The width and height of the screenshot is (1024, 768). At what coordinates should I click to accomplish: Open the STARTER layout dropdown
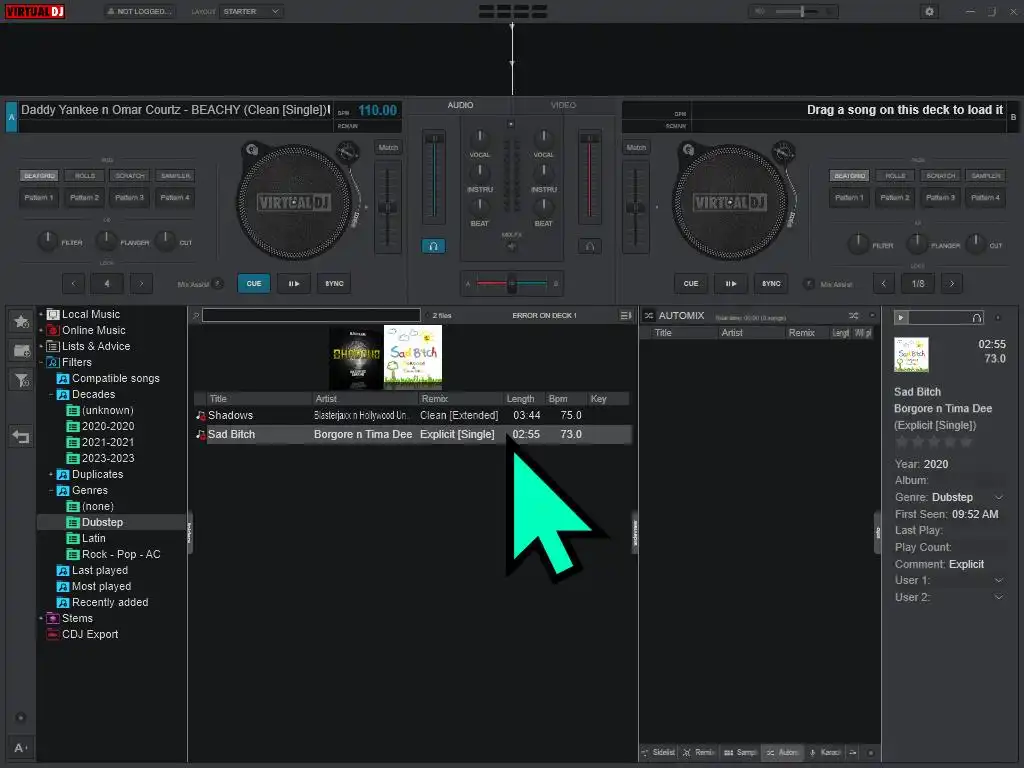251,12
